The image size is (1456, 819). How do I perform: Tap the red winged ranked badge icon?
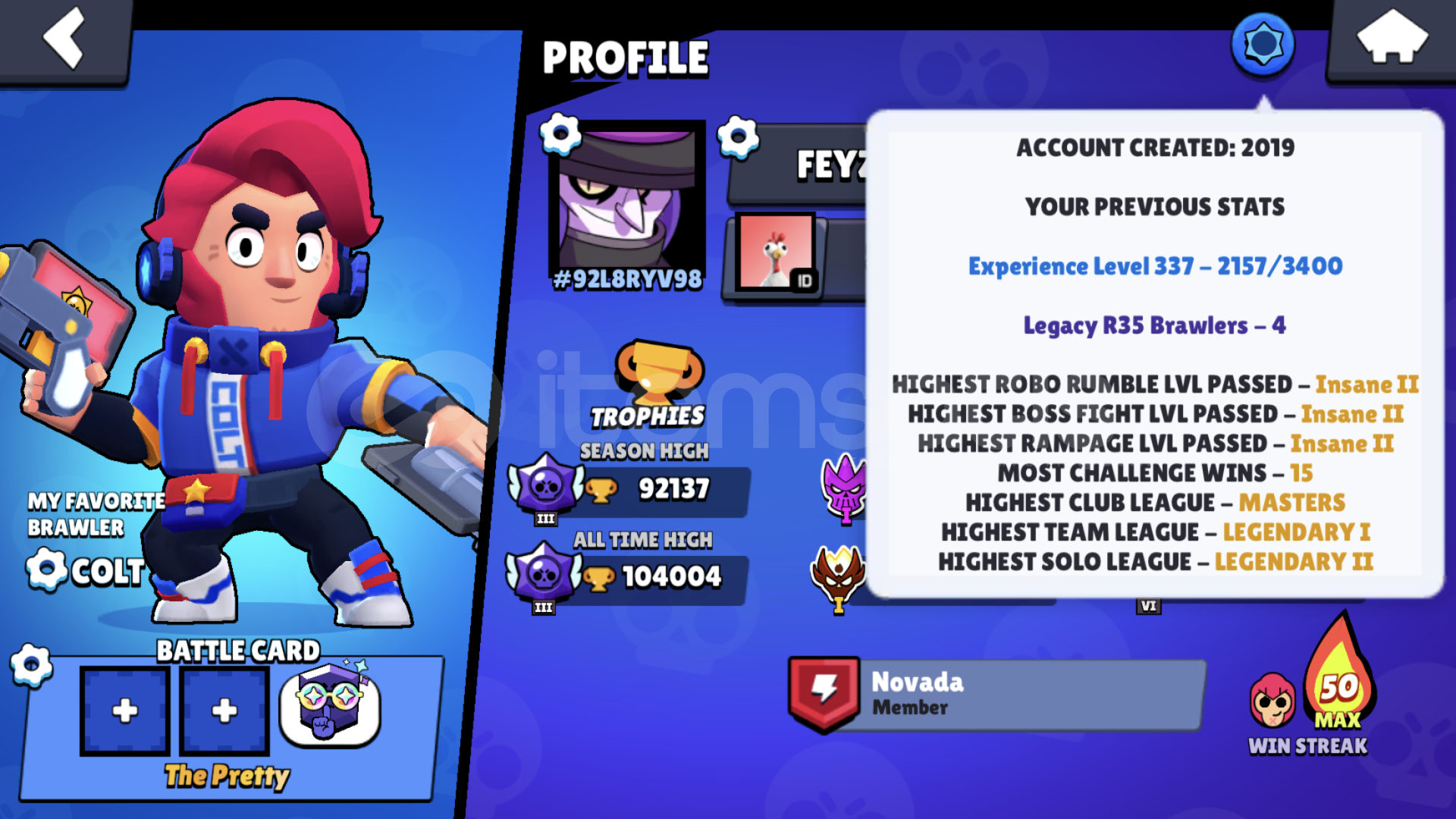click(838, 578)
